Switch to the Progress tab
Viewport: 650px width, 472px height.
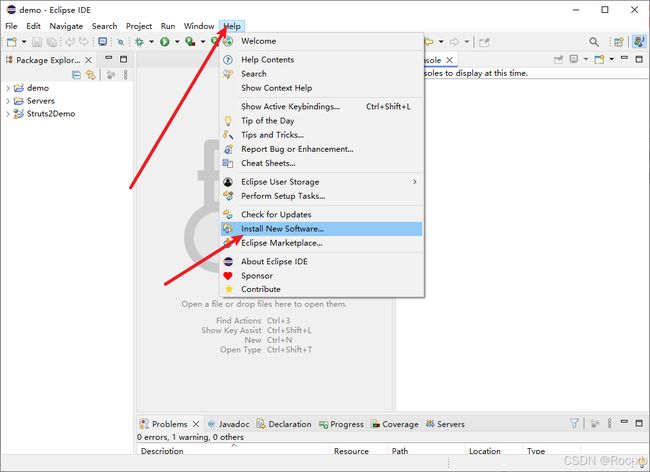(x=341, y=424)
